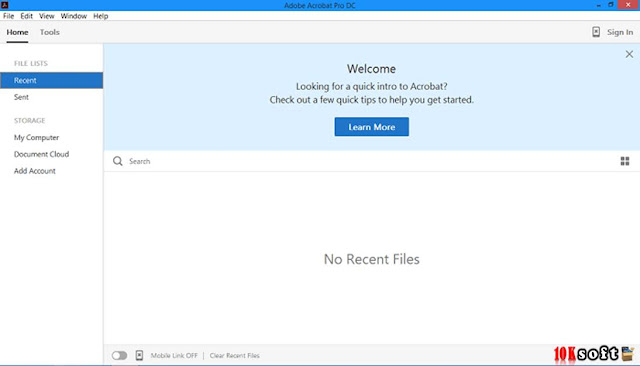Click the Learn More button

click(371, 127)
